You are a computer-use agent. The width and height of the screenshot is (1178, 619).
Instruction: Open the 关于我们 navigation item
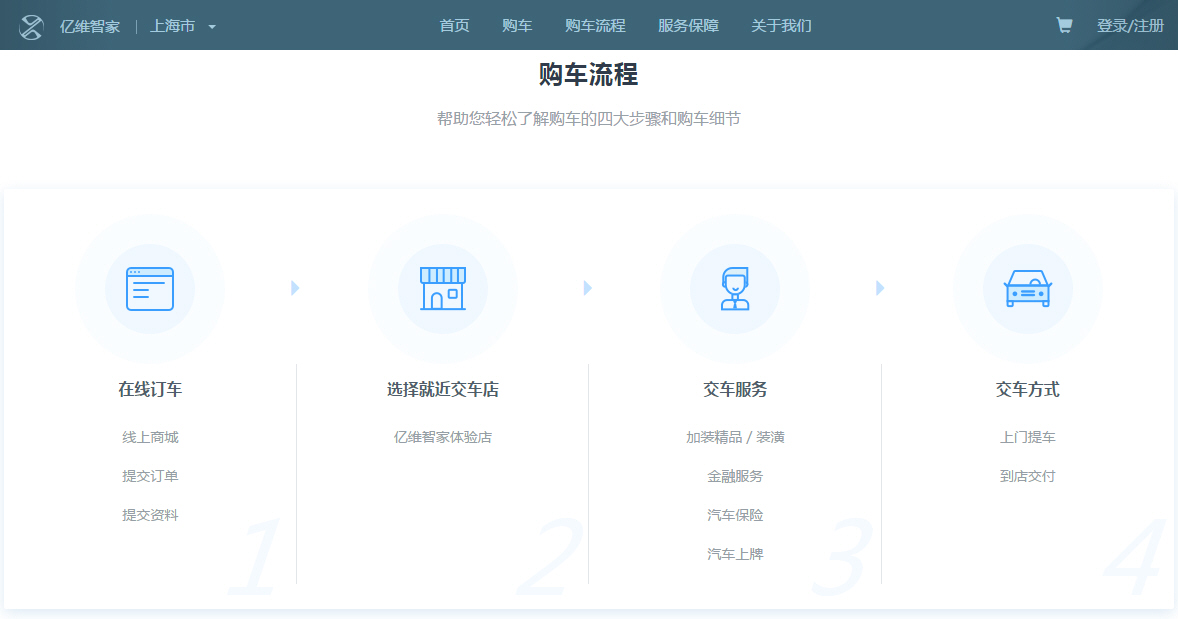point(781,26)
